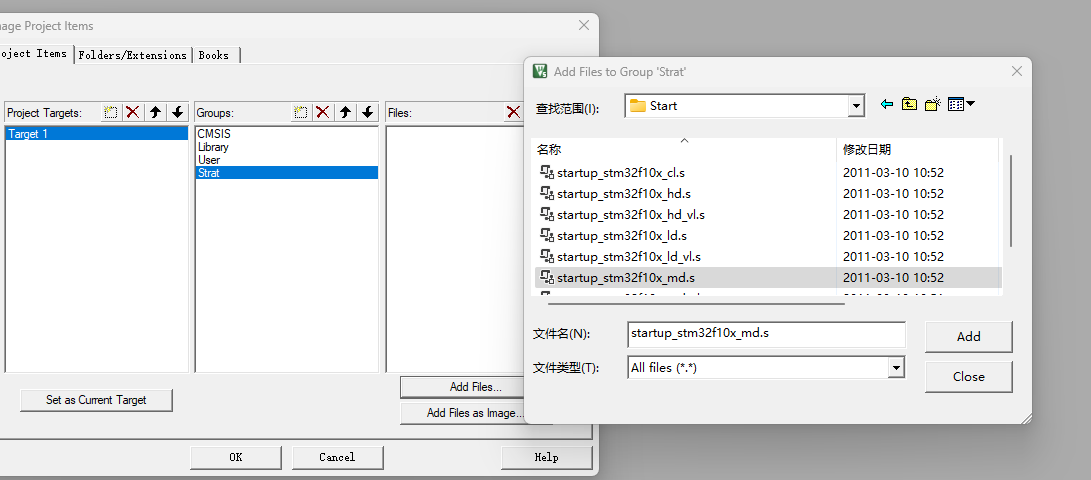1091x480 pixels.
Task: Move project target up with arrow icon
Action: tap(155, 112)
